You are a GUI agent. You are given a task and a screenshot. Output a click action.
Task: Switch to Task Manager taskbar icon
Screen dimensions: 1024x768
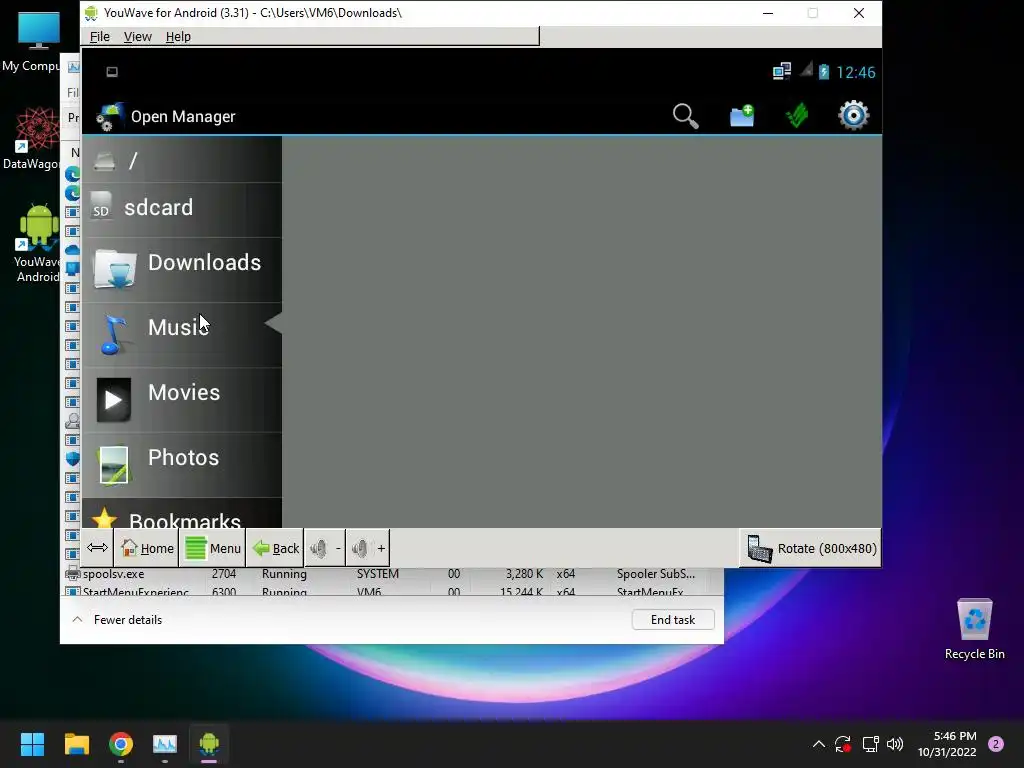tap(165, 744)
